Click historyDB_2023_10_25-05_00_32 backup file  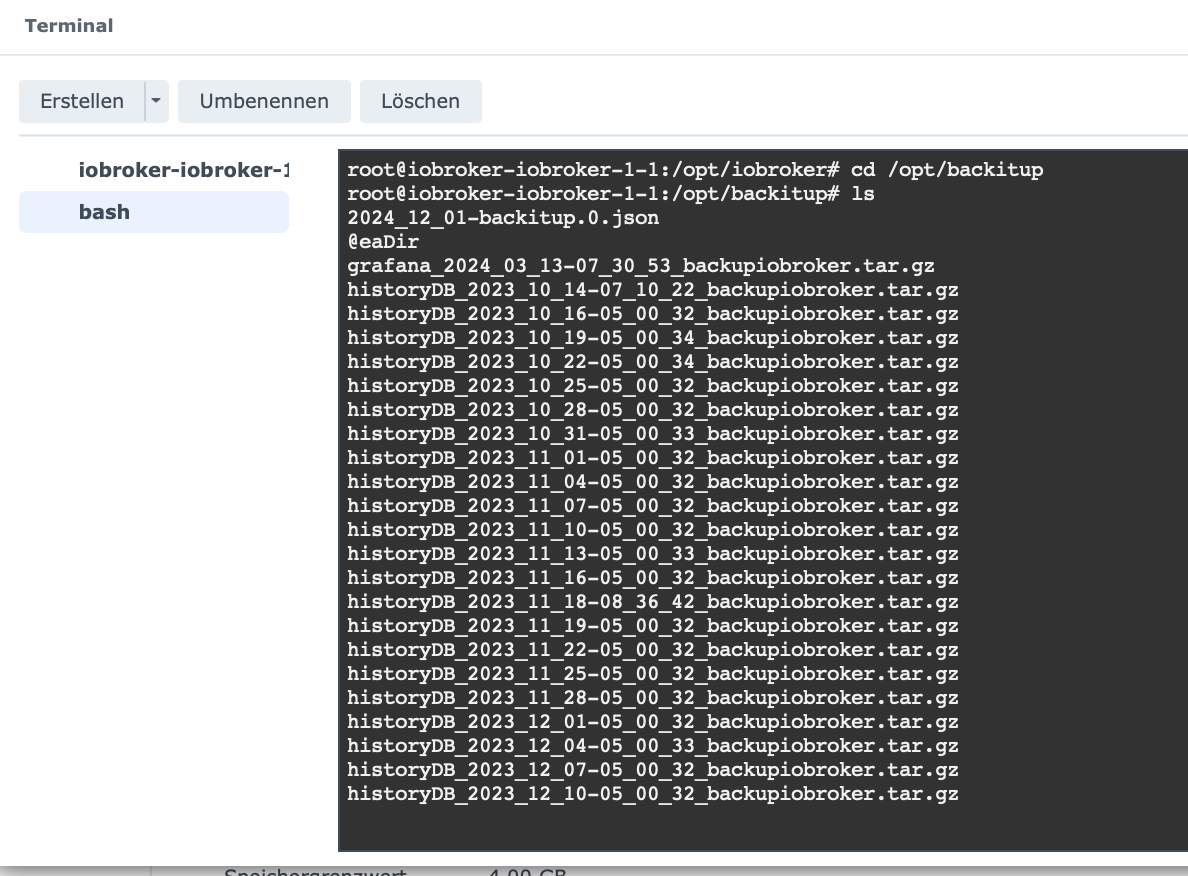[x=652, y=386]
